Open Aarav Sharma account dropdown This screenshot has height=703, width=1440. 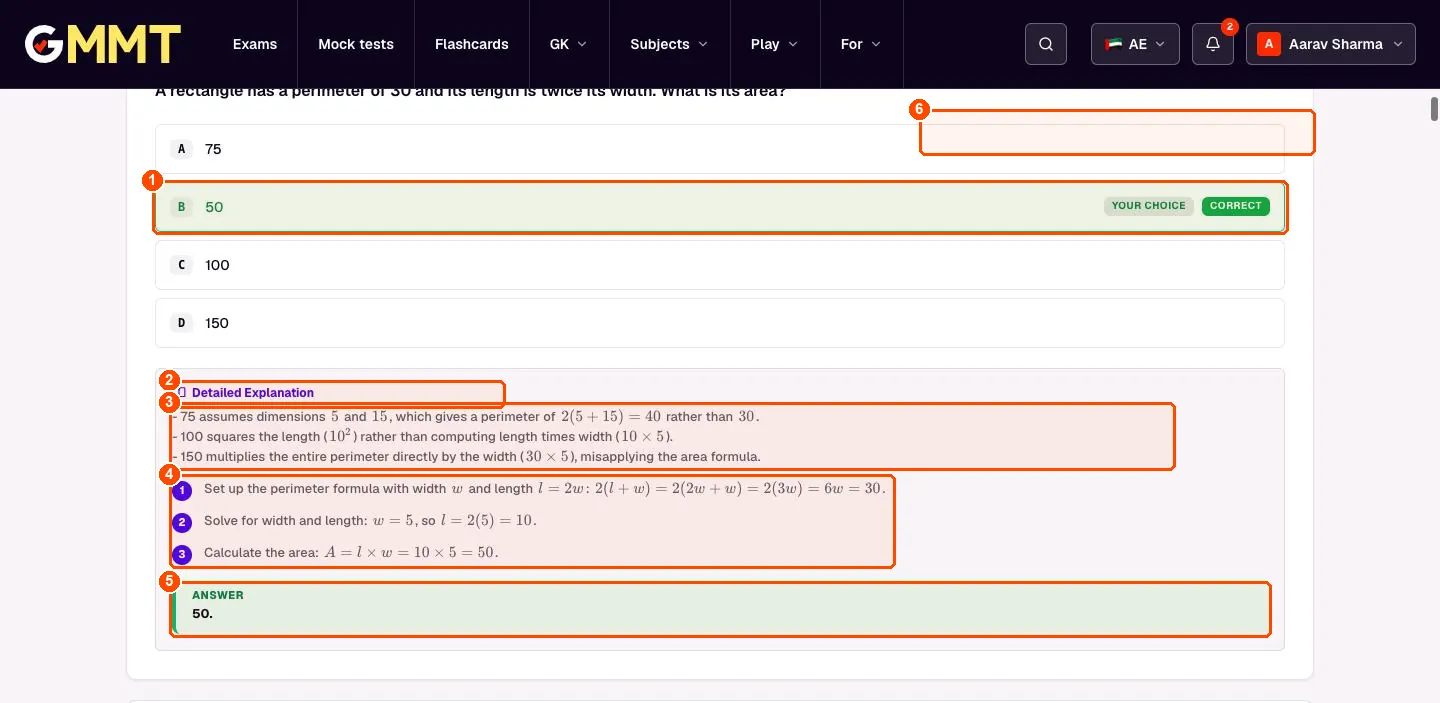1331,44
